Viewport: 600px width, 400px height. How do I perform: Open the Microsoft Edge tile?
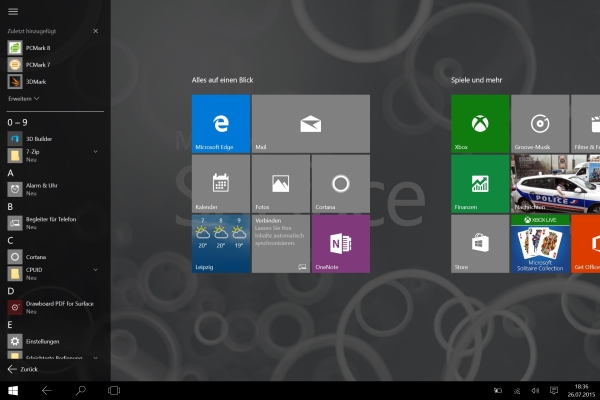(x=221, y=124)
